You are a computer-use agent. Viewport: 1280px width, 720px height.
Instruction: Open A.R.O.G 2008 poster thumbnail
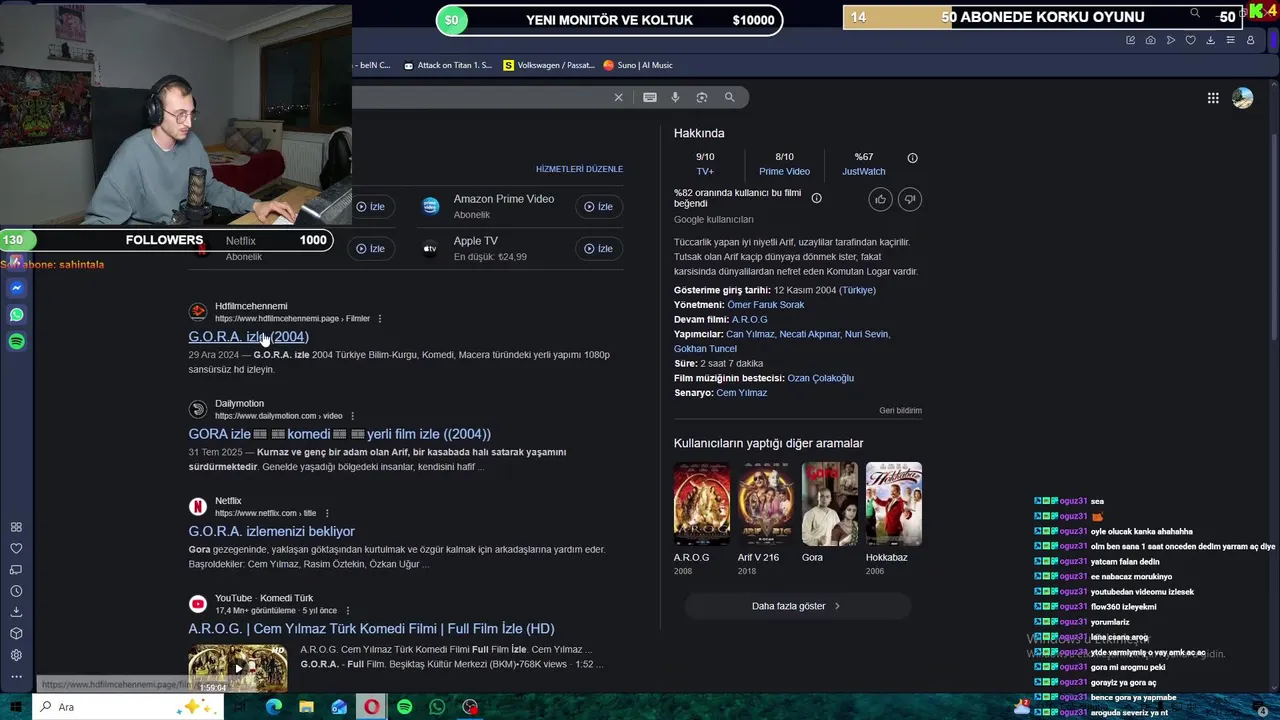point(701,504)
